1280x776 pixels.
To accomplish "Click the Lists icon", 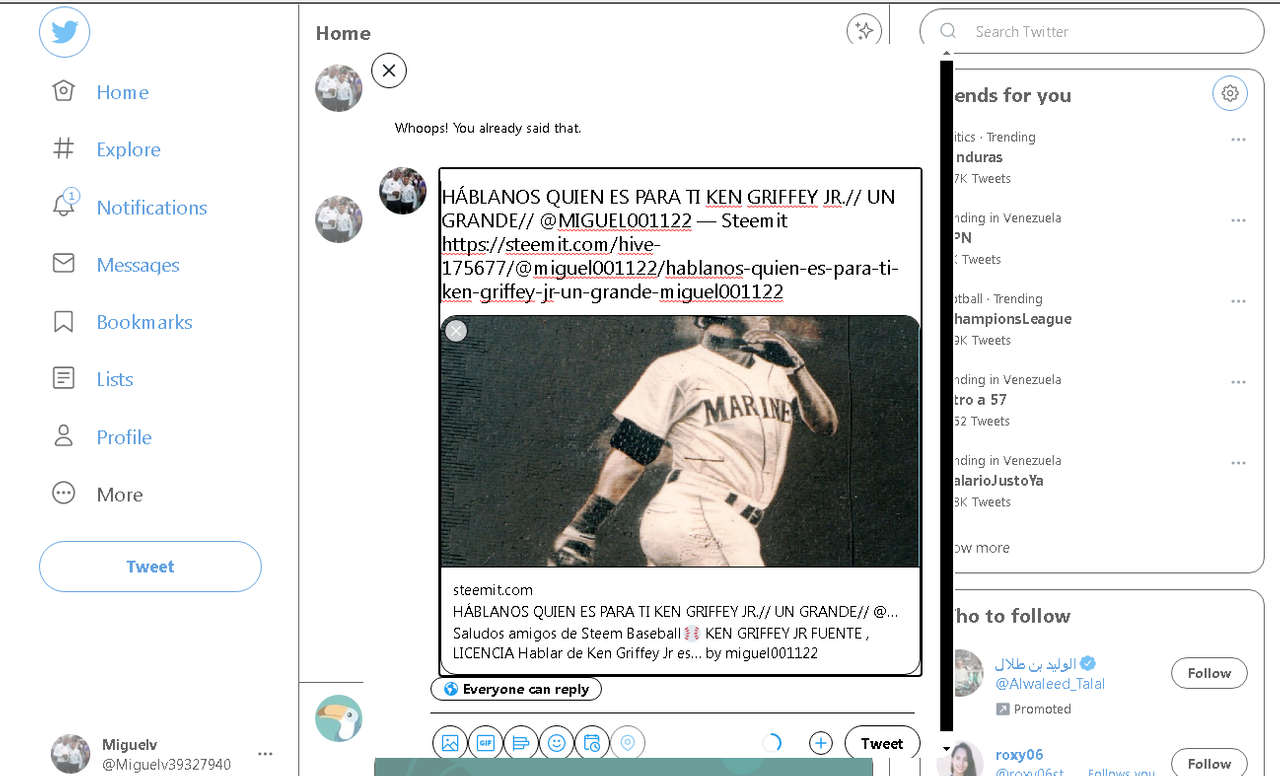I will tap(63, 379).
